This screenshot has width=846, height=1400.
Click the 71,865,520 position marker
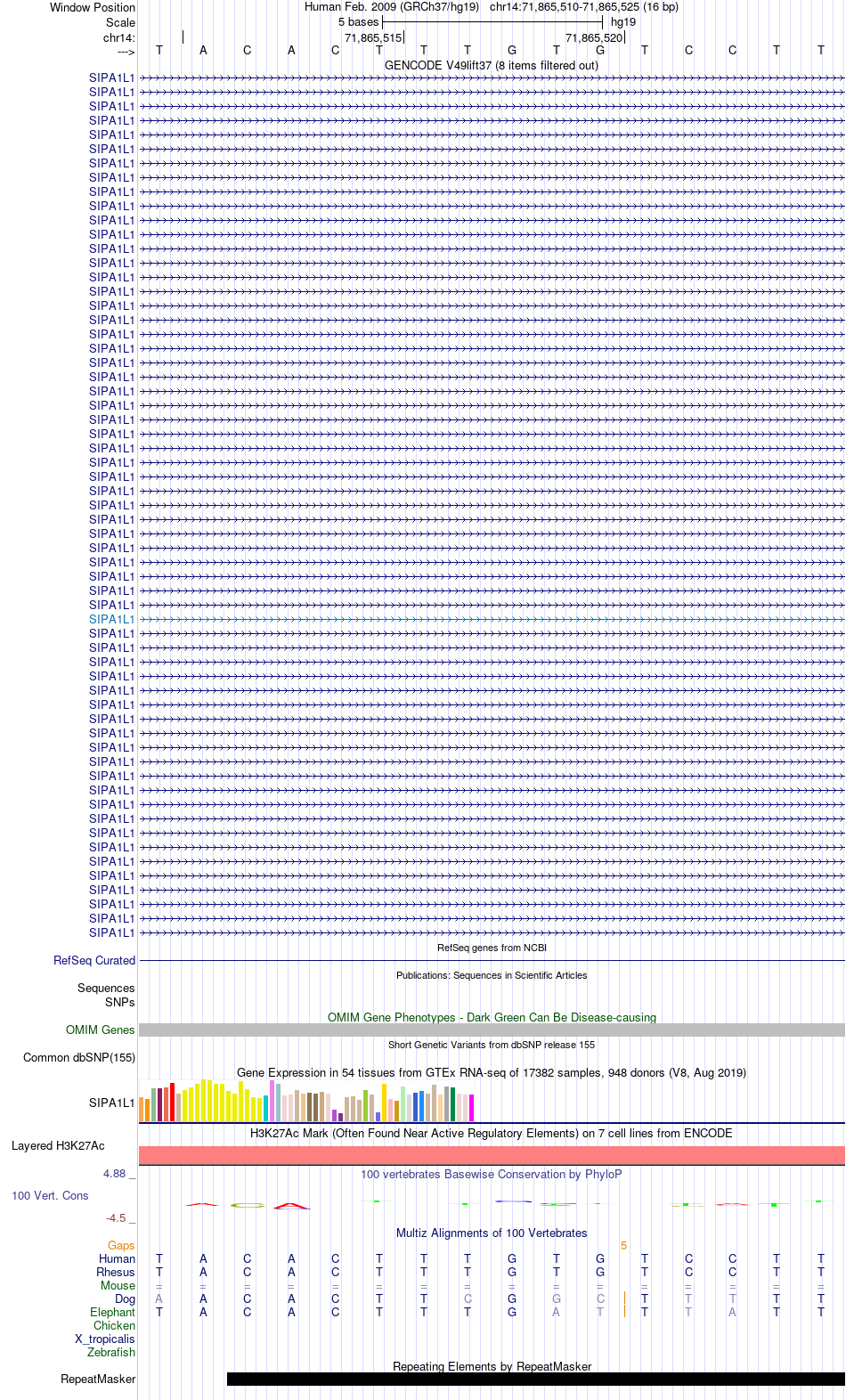[594, 37]
